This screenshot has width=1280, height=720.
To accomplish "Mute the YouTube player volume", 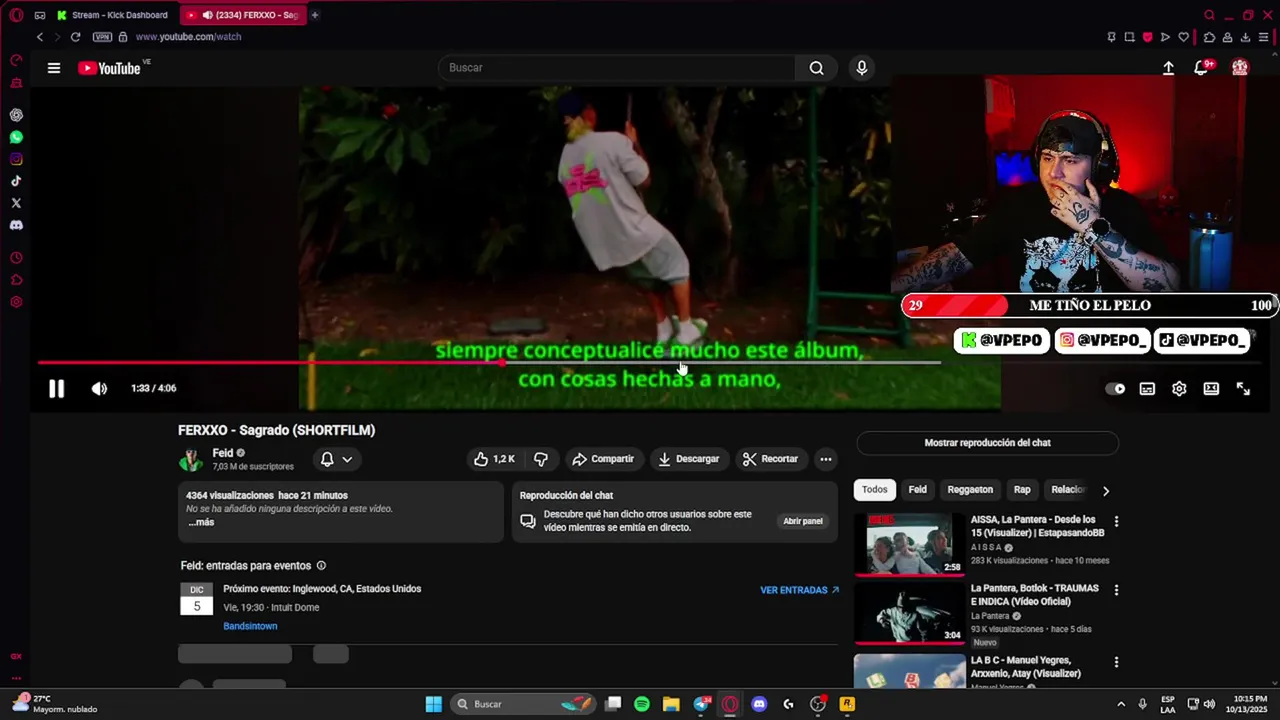I will [x=99, y=389].
